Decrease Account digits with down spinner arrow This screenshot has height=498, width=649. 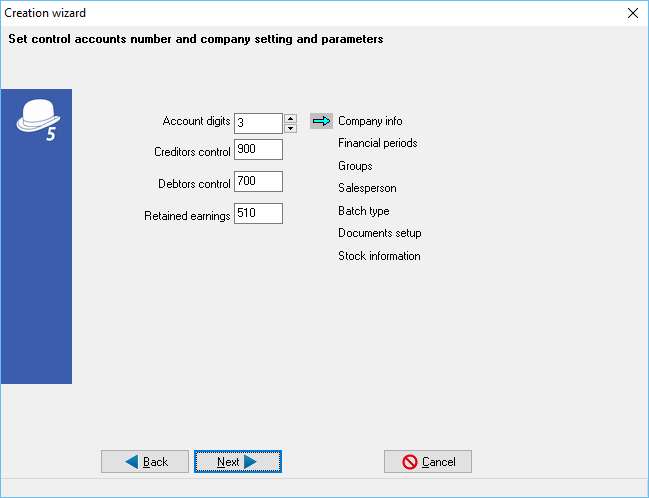click(x=290, y=128)
